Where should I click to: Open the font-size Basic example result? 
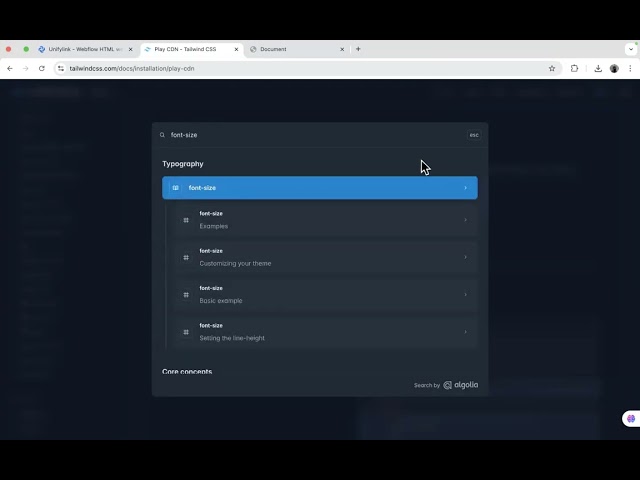325,294
